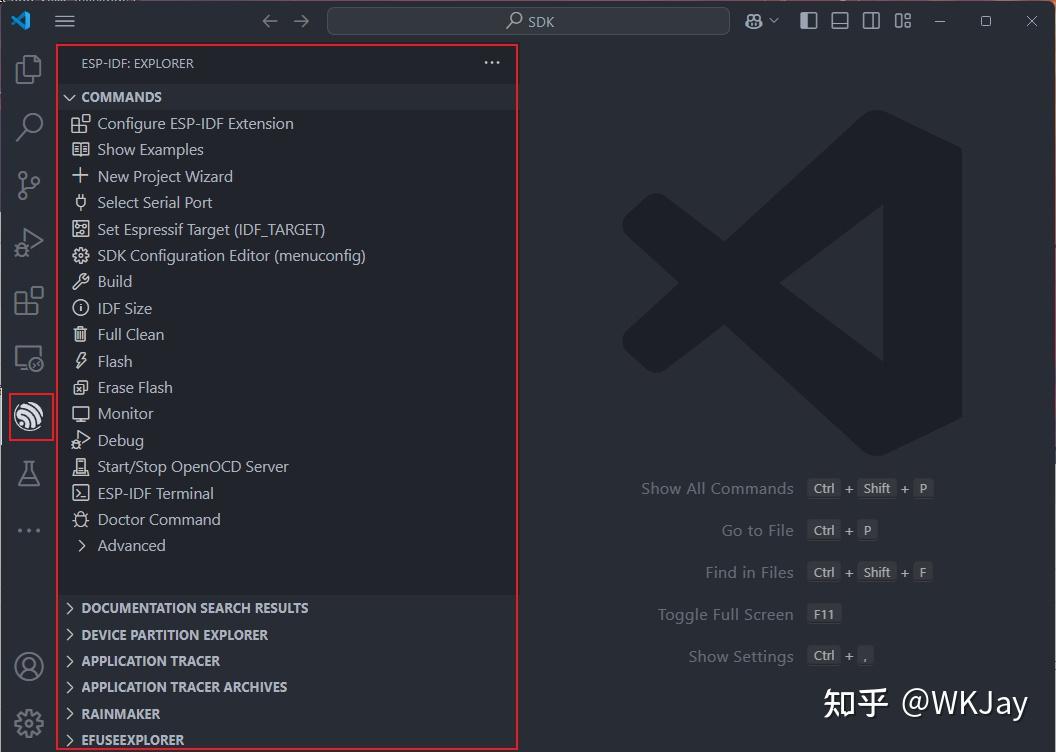Open the hamburger menu

(x=64, y=20)
